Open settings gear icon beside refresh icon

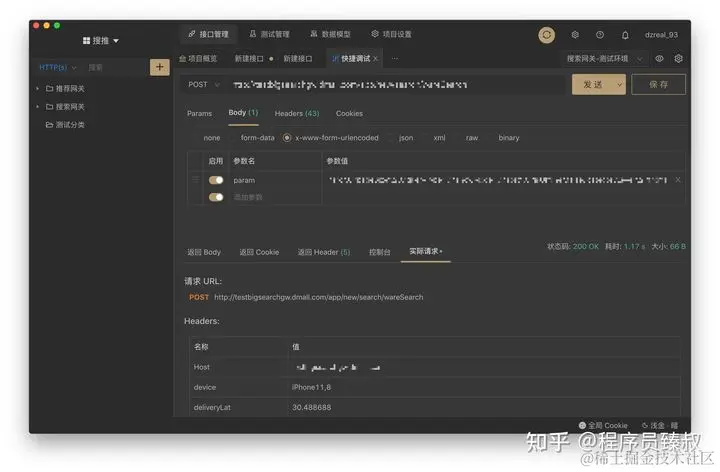tap(575, 35)
